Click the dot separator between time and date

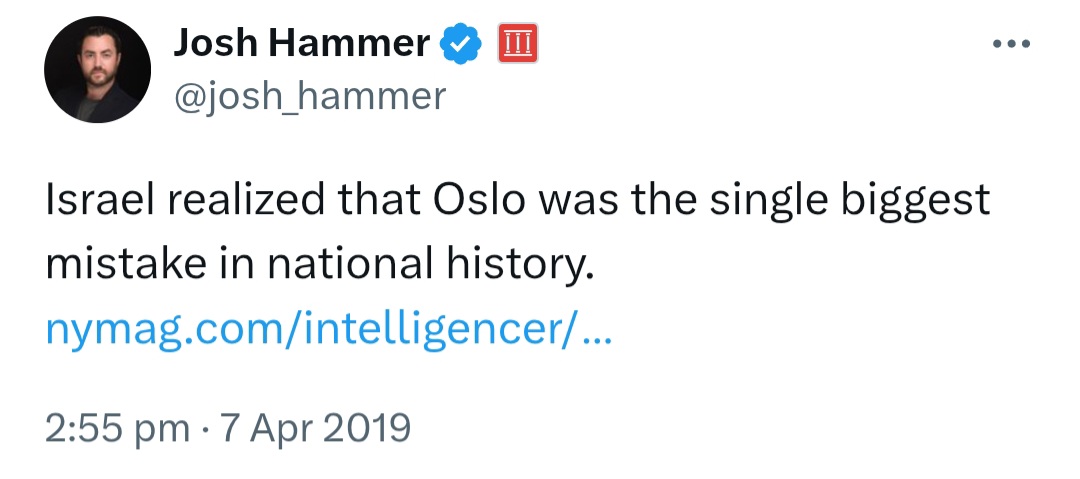coord(204,429)
